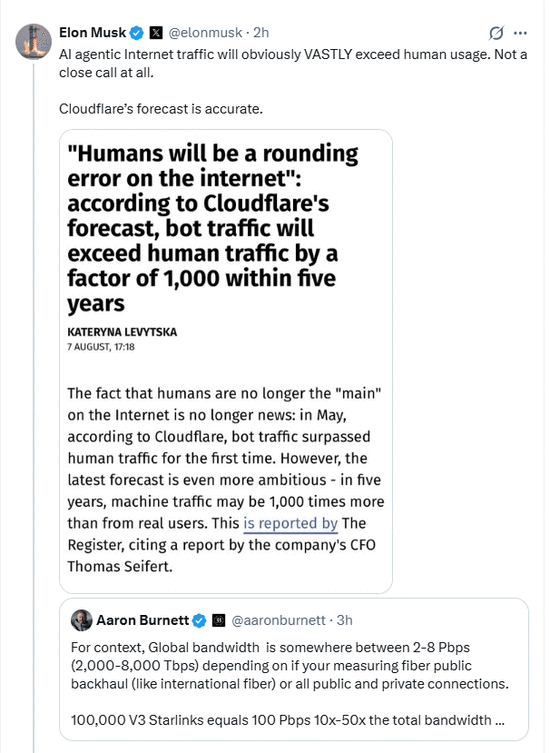The height and width of the screenshot is (753, 550).
Task: Open the Elon Musk display name link
Action: (x=92, y=33)
